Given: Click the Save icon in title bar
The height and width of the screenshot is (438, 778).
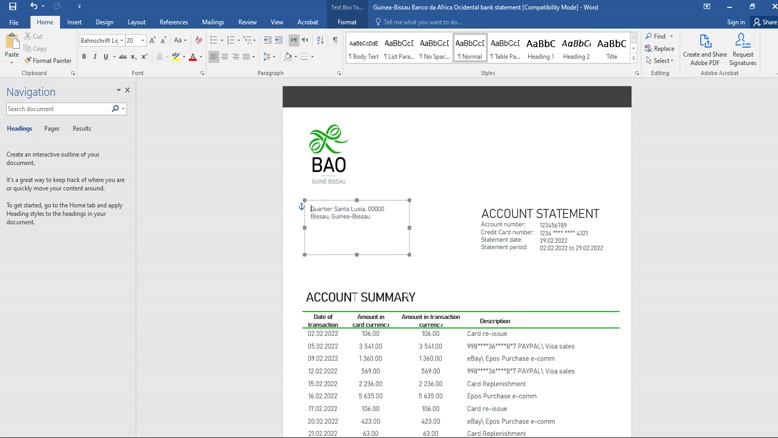Looking at the screenshot, I should (x=12, y=6).
